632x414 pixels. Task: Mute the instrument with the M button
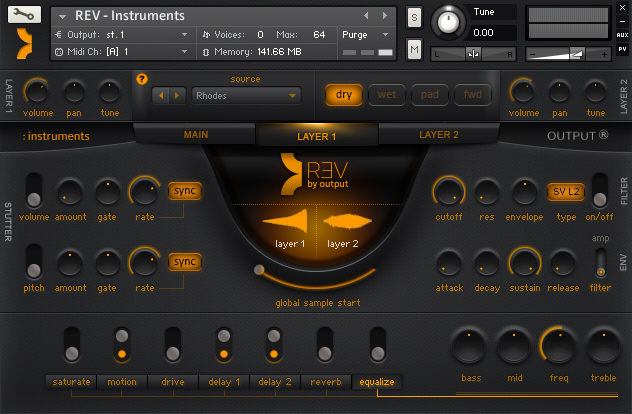coord(414,50)
